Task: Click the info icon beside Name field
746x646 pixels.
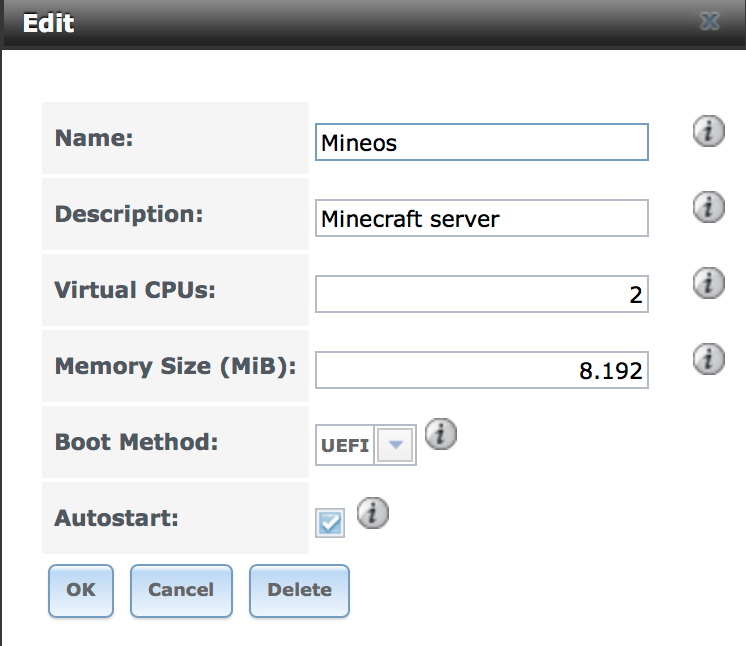Action: 708,131
